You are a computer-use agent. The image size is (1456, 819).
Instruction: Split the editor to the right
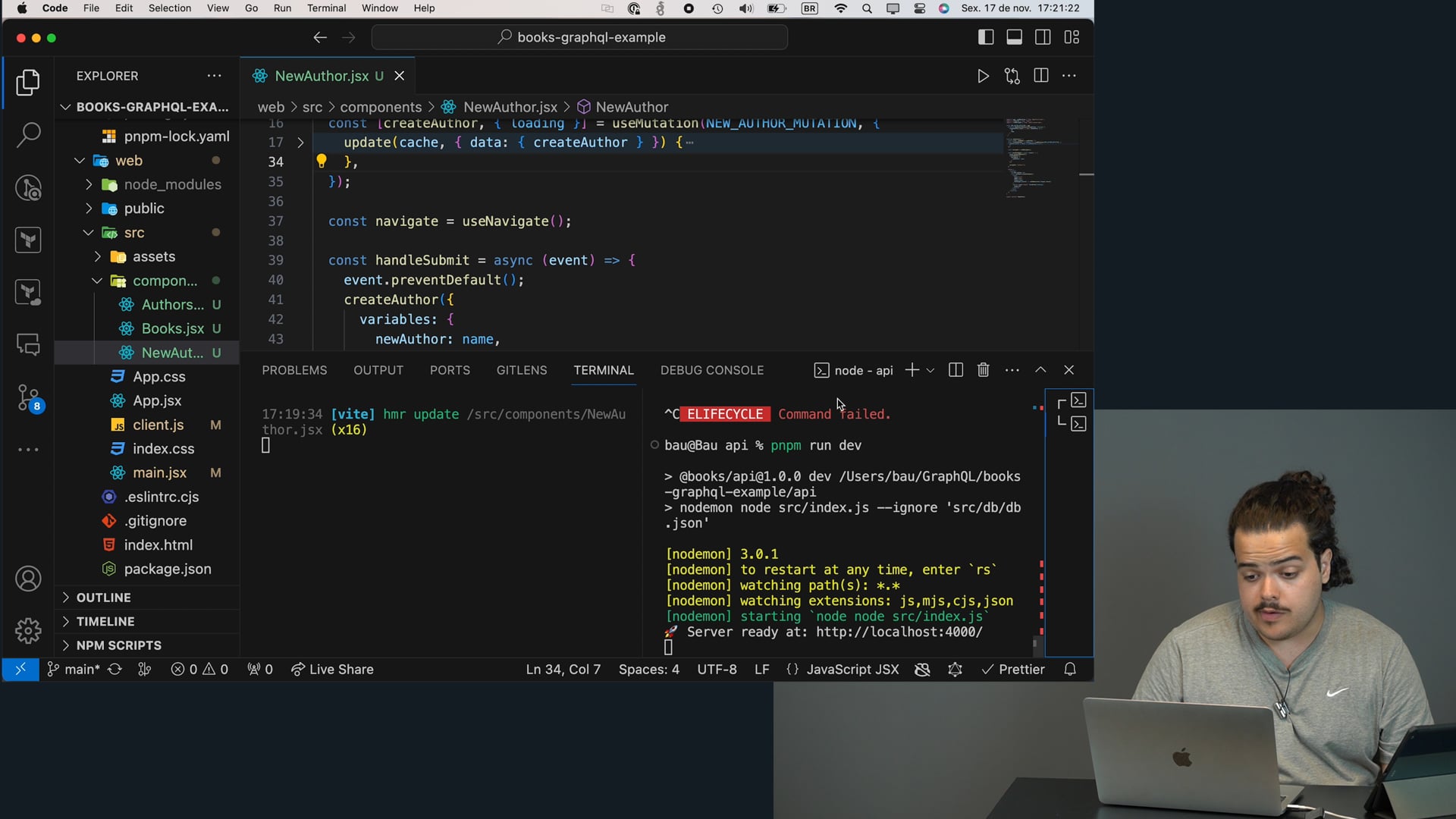click(x=1041, y=76)
